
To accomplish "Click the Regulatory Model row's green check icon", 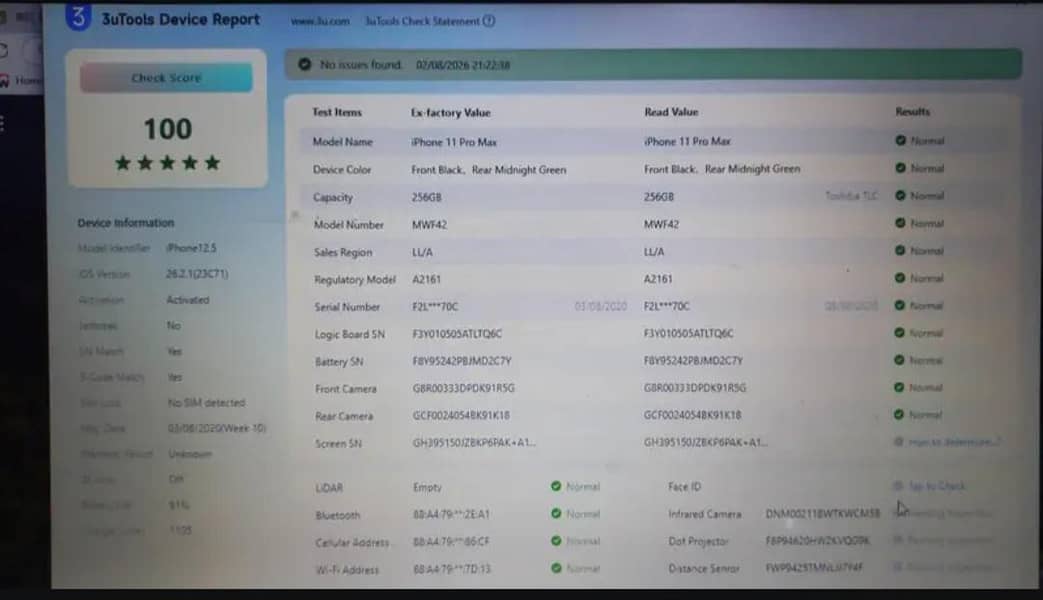I will (x=900, y=277).
